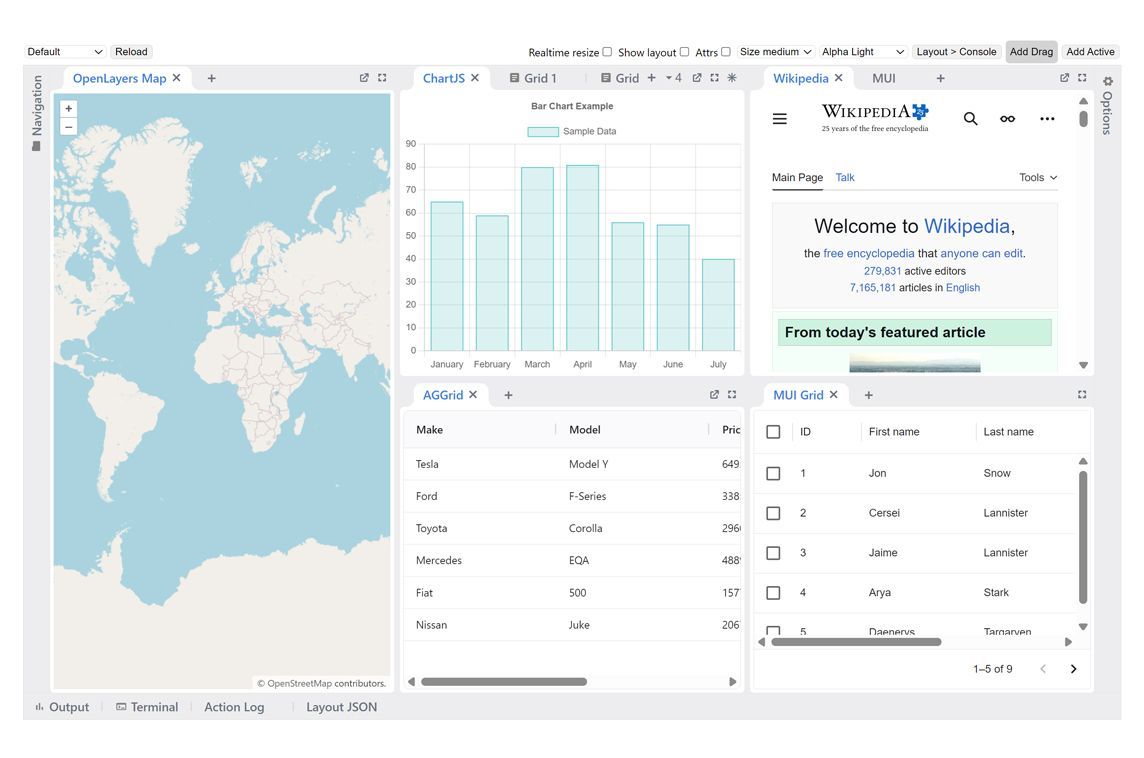
Task: Click the MUI Grid vertical scrollbar thumb
Action: tap(1083, 537)
